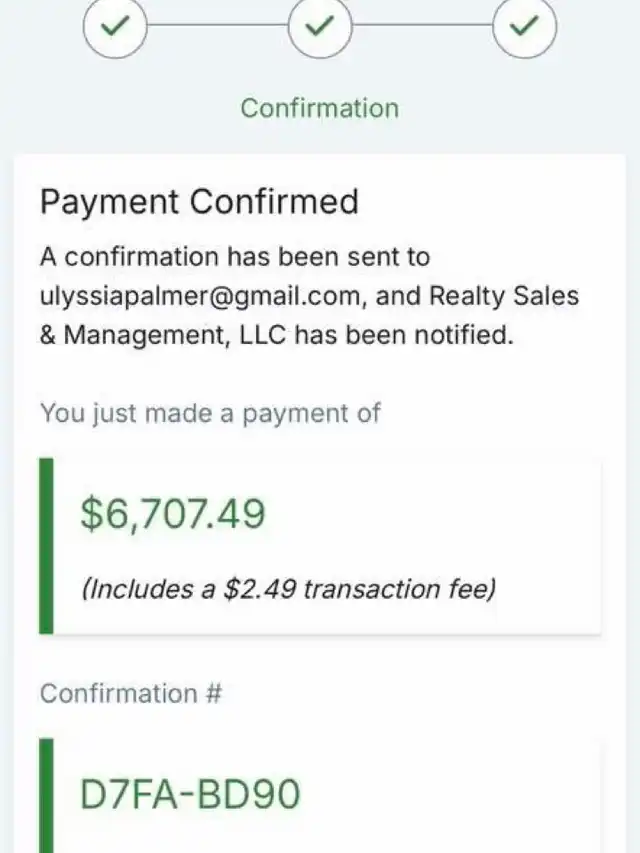Click the 'You just made a payment of' label

pyautogui.click(x=210, y=413)
